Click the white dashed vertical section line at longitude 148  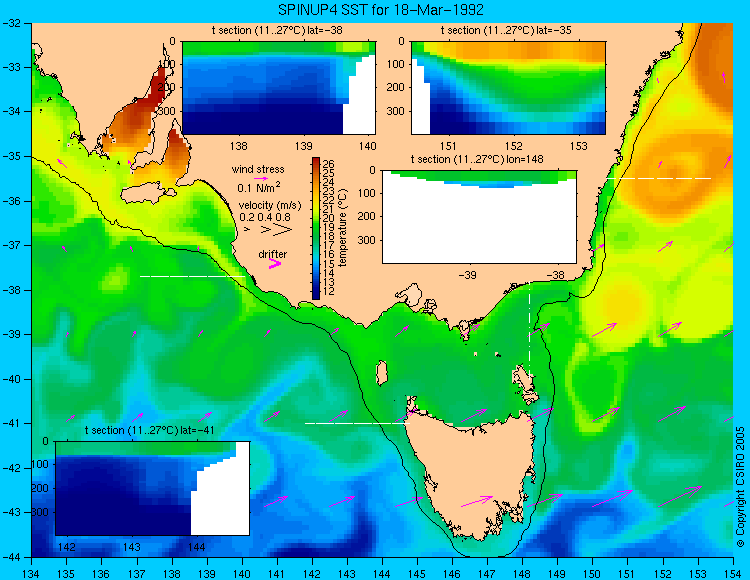(529, 329)
